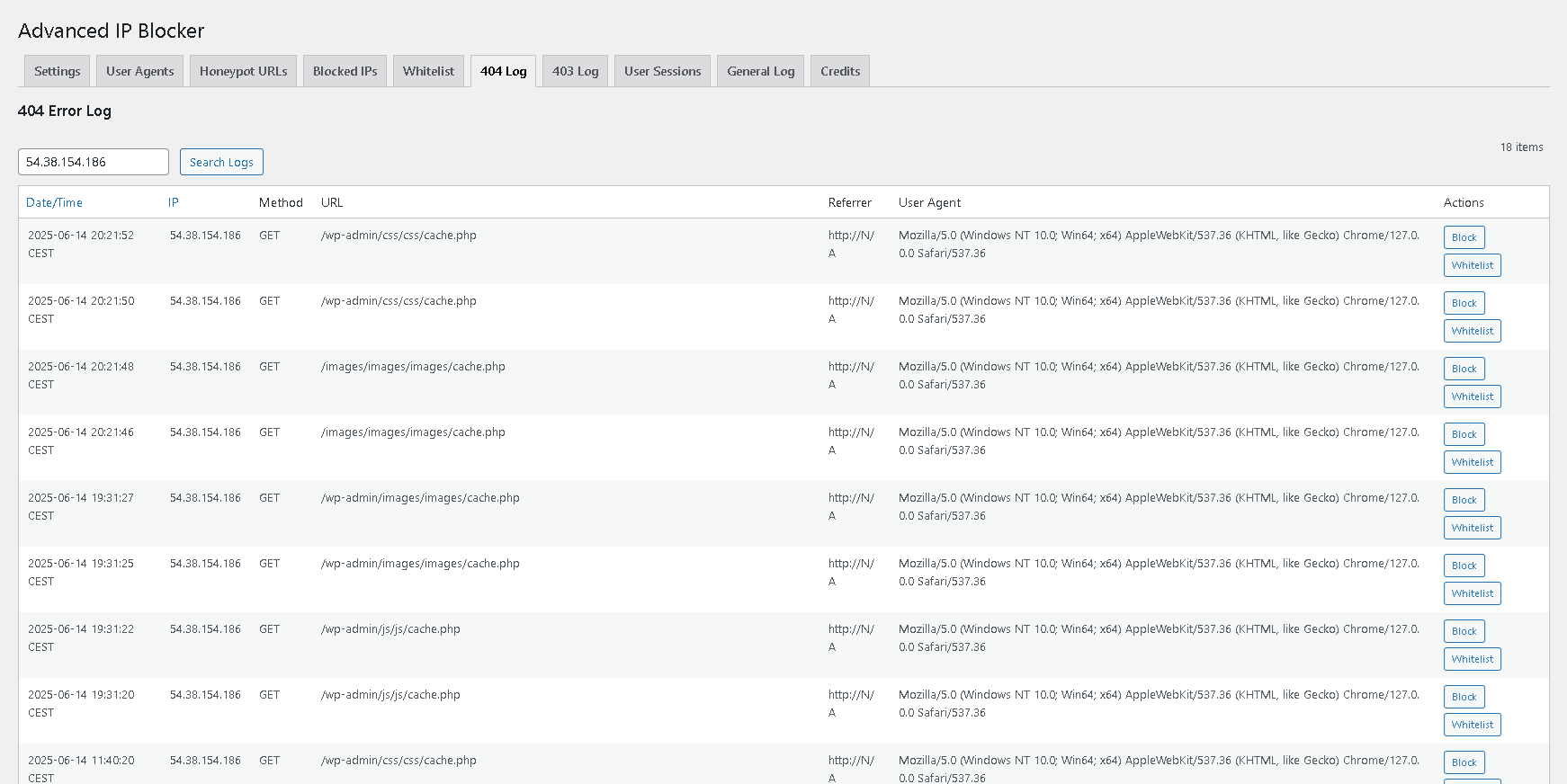Screen dimensions: 1567x784
Task: Switch to the User Agents tab
Action: pos(140,71)
